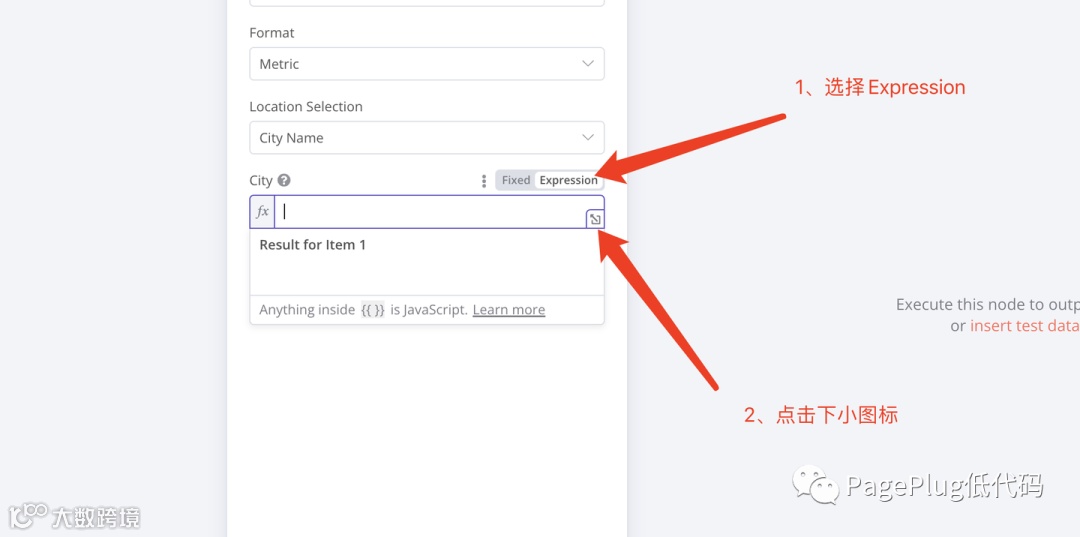The image size is (1080, 537).
Task: Click the fx expression icon
Action: tap(262, 212)
